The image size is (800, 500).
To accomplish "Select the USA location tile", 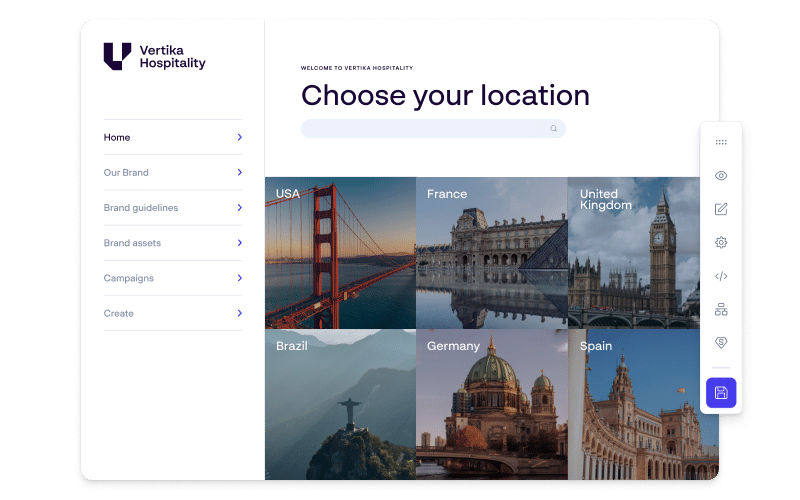I will (340, 253).
